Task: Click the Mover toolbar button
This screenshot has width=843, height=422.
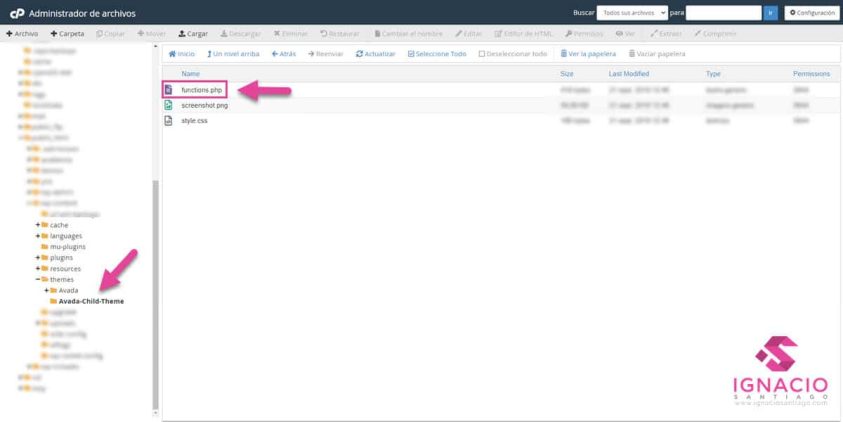Action: click(x=152, y=33)
